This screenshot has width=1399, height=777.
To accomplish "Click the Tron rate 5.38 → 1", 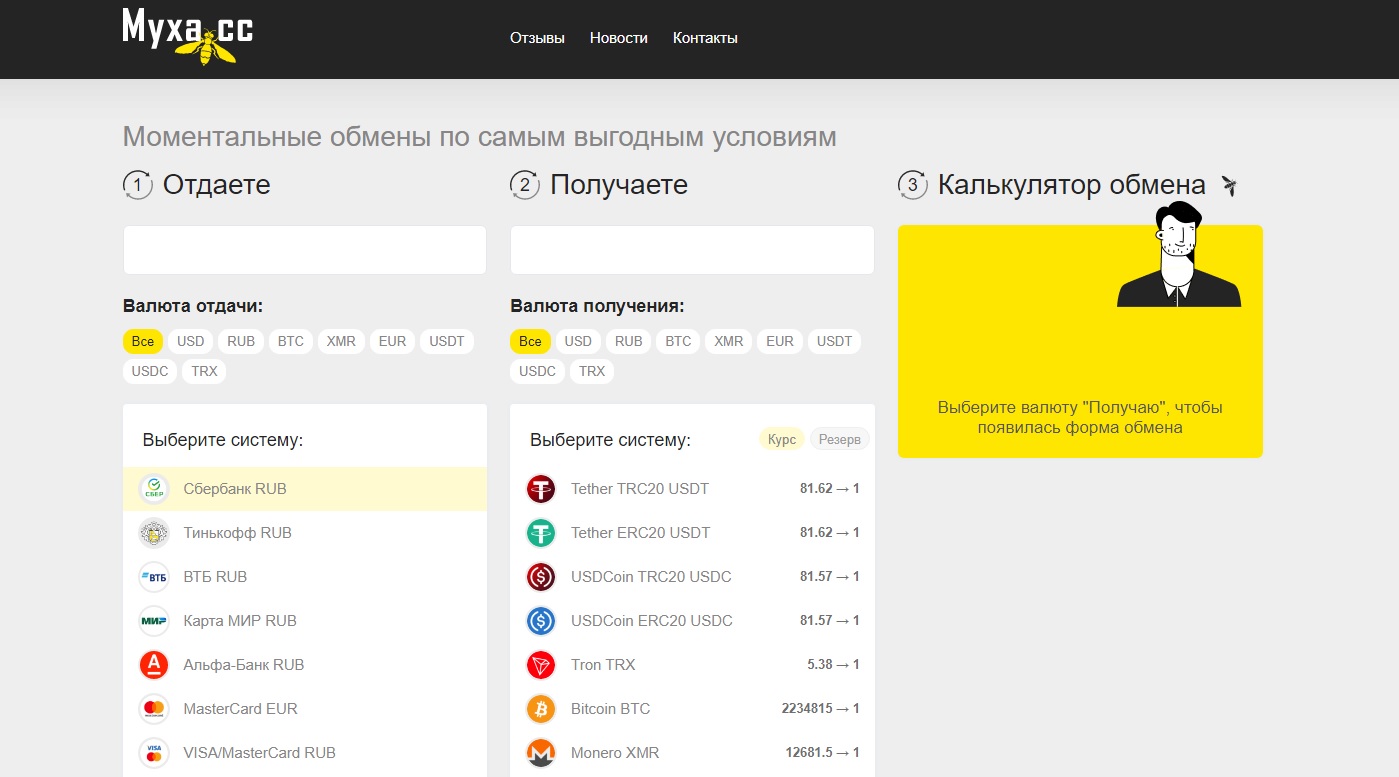I will (833, 665).
